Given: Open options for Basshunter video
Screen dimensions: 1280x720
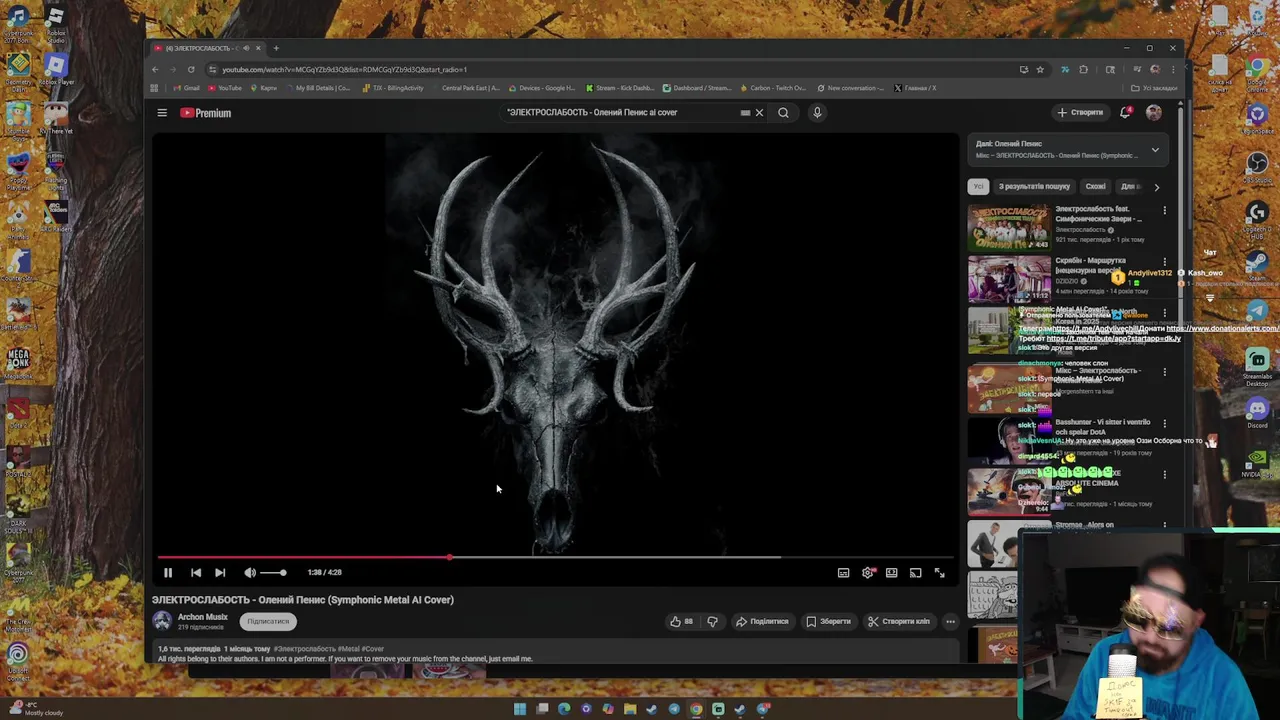Looking at the screenshot, I should tap(1164, 423).
